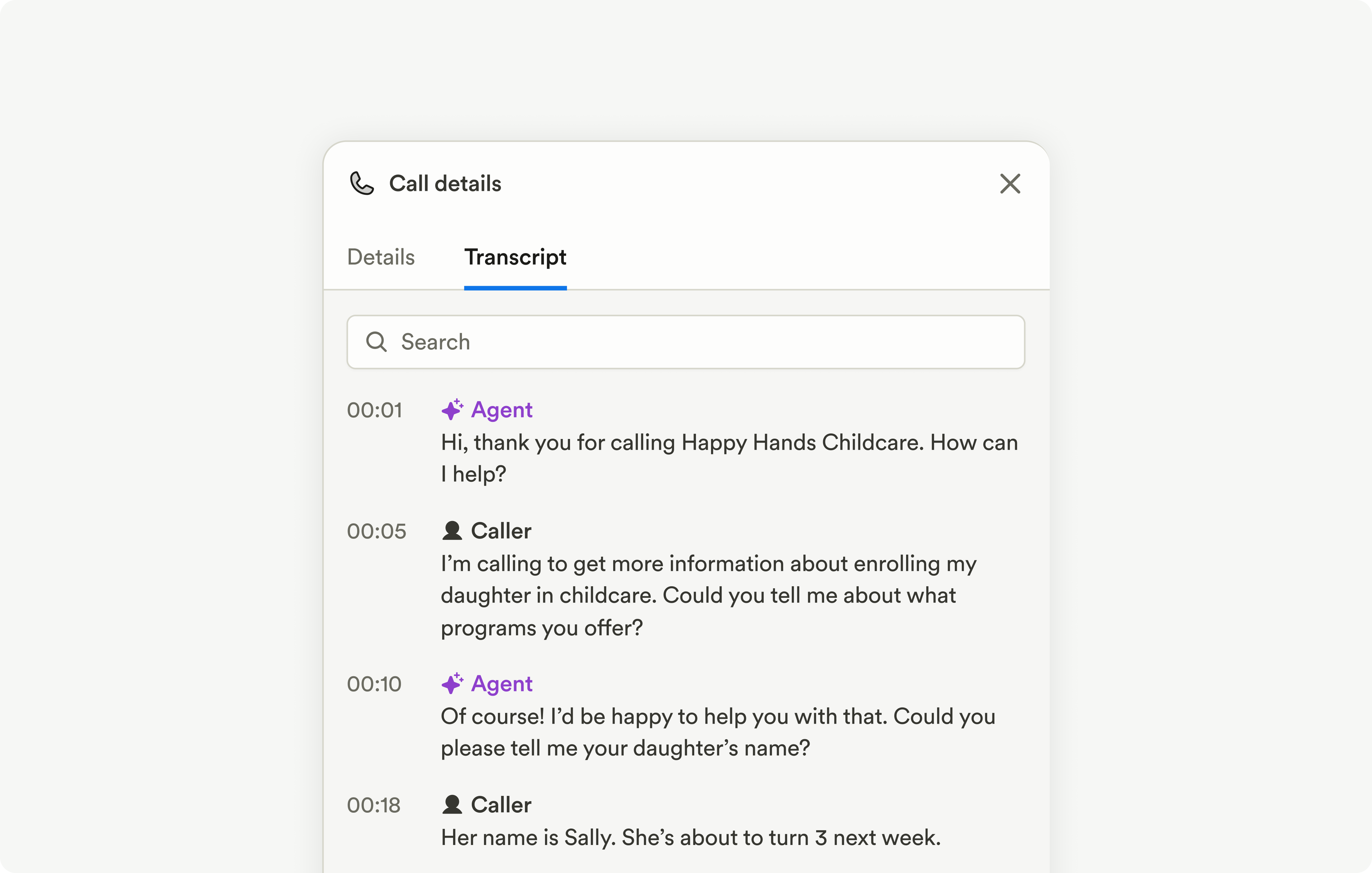Select the Transcript tab
The height and width of the screenshot is (873, 1372).
tap(515, 258)
